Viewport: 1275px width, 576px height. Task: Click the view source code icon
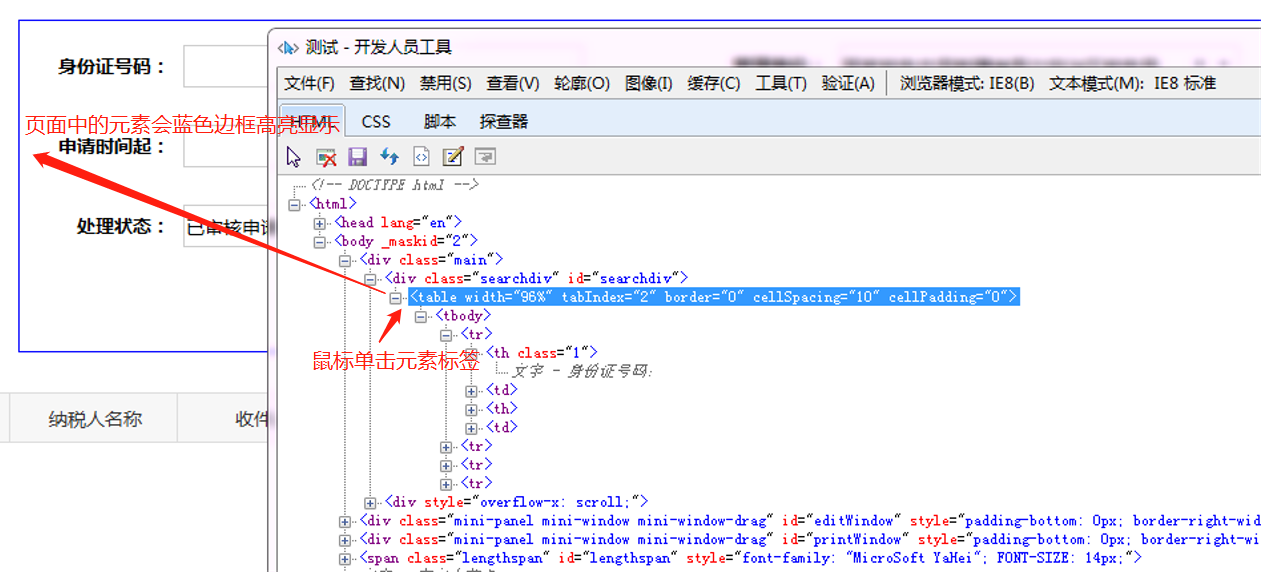(x=421, y=156)
